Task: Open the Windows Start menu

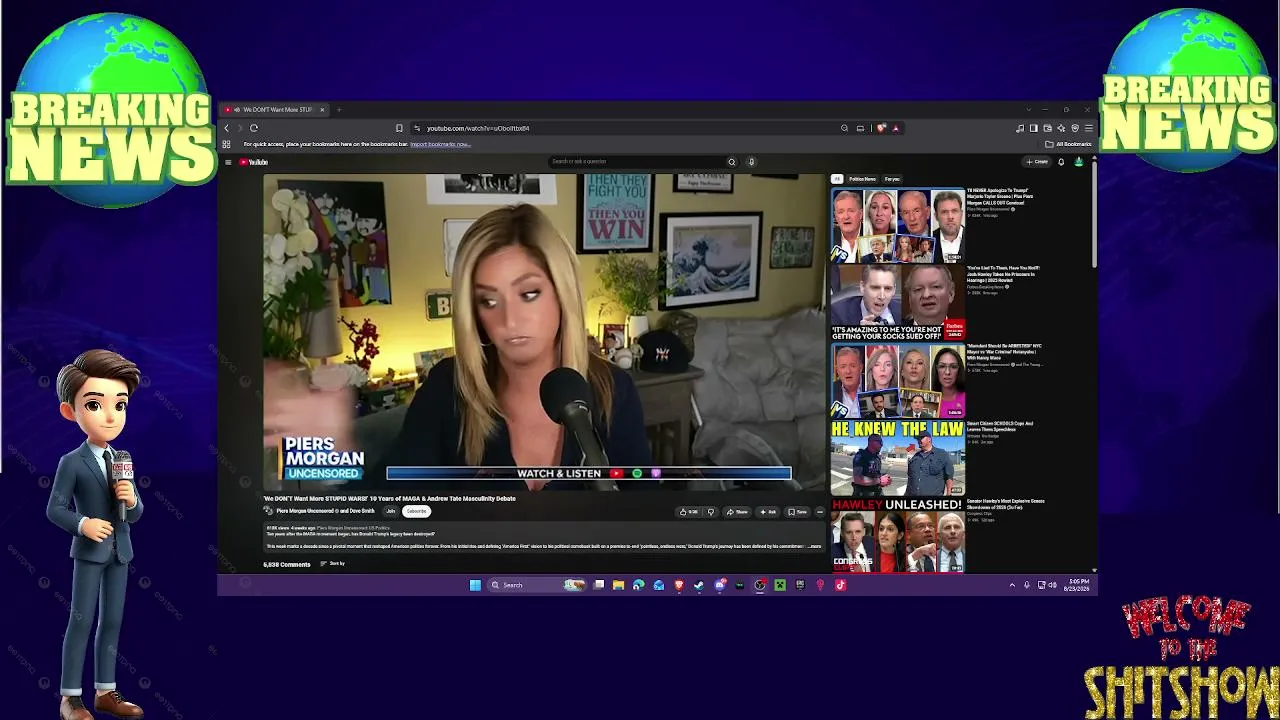Action: coord(475,585)
